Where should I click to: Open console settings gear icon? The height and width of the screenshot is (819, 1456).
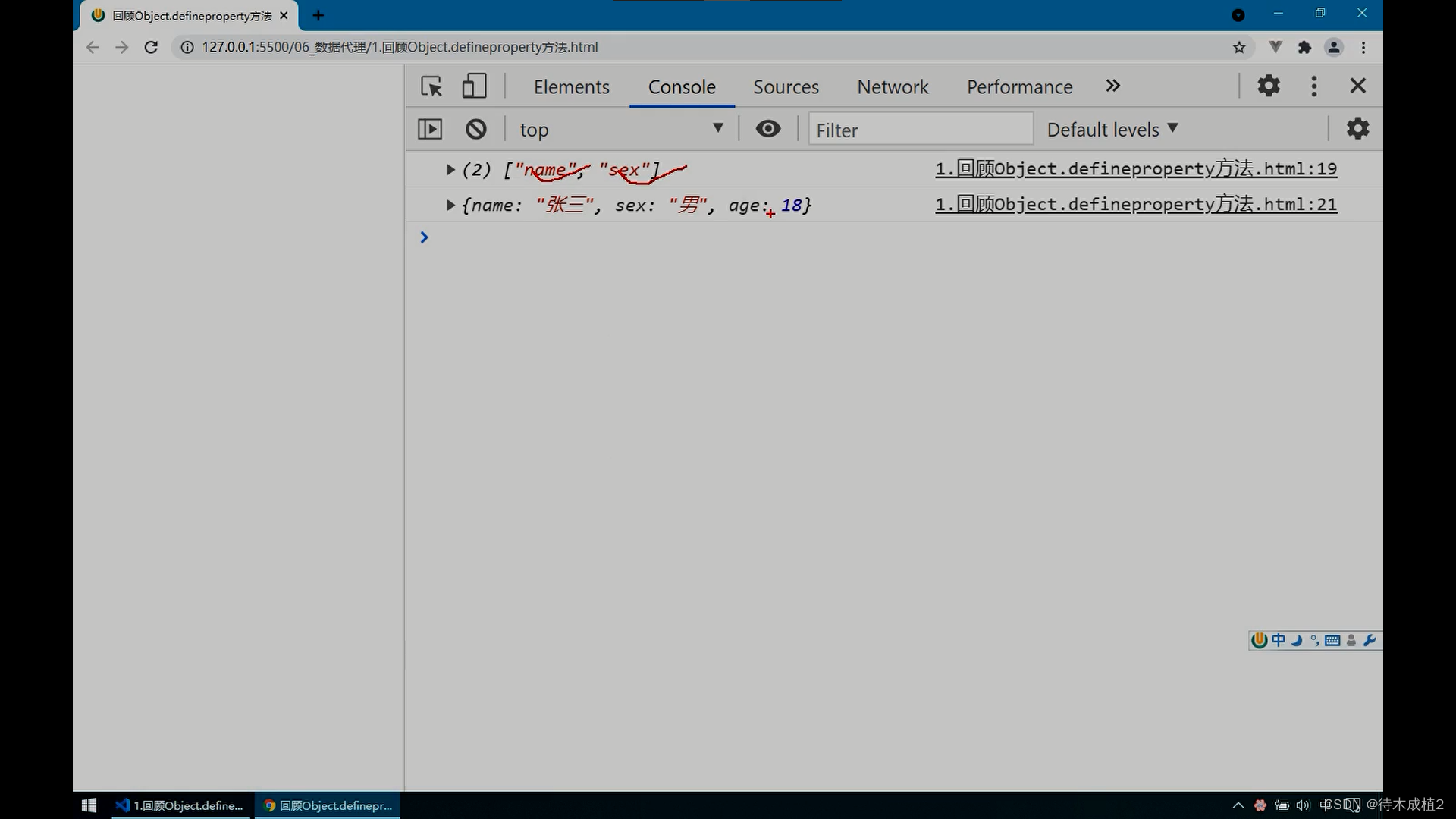point(1357,128)
